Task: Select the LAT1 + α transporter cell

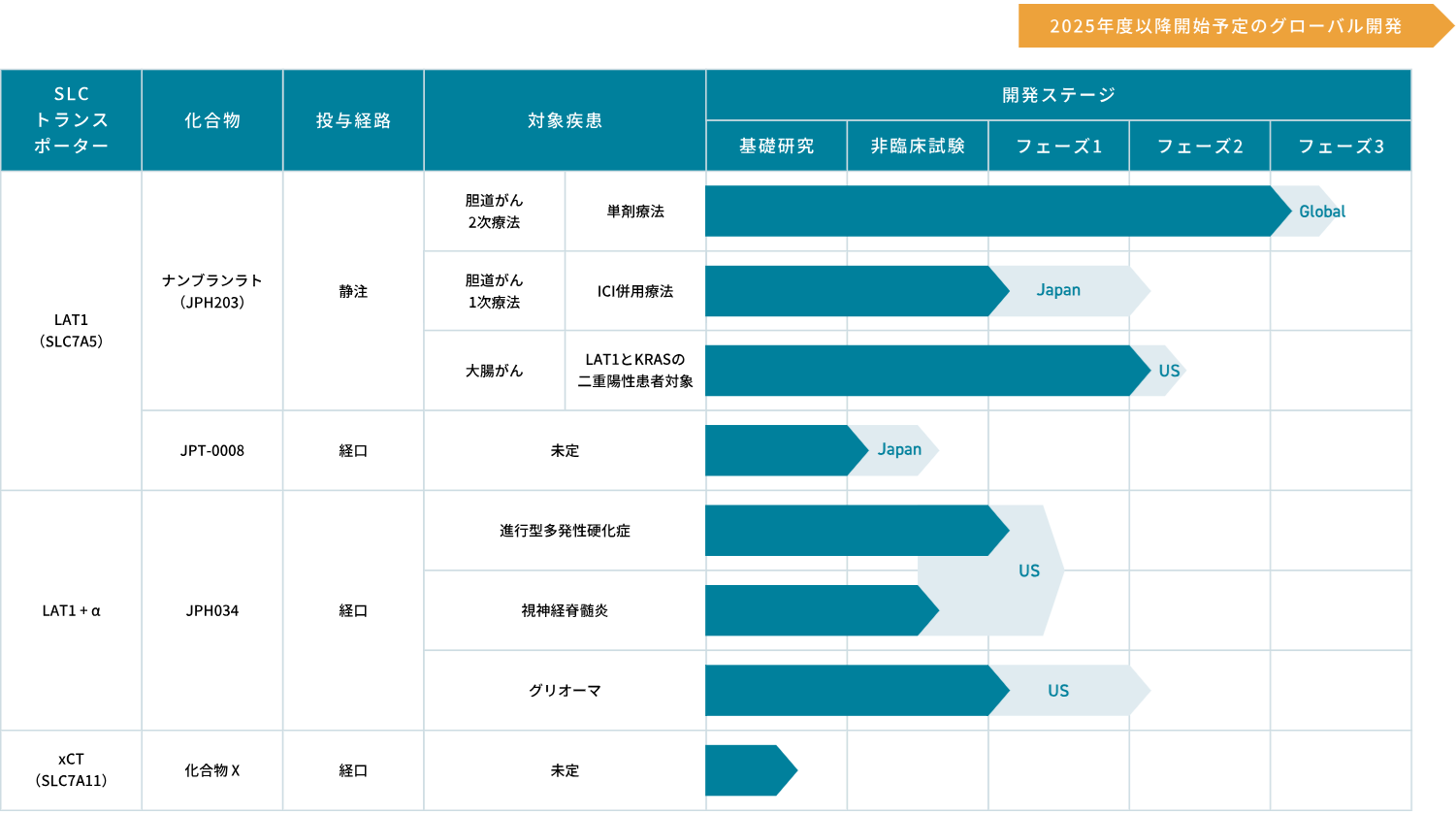Action: (x=72, y=610)
